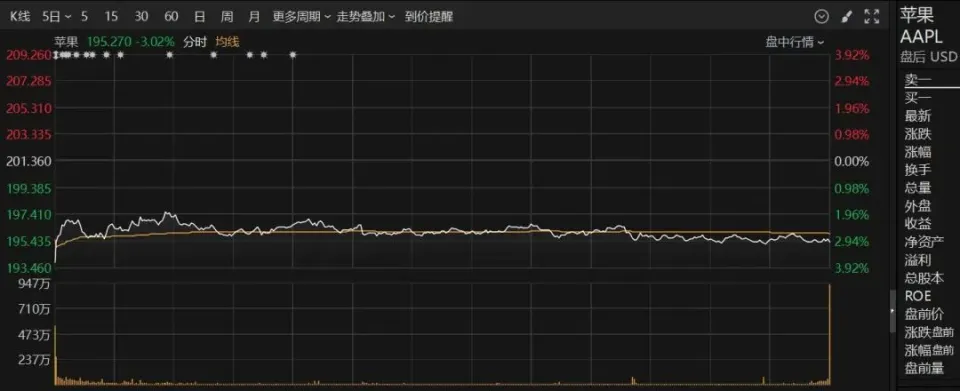Expand the 盘中行情 session dropdown
Image resolution: width=960 pixels, height=391 pixels.
pyautogui.click(x=795, y=42)
